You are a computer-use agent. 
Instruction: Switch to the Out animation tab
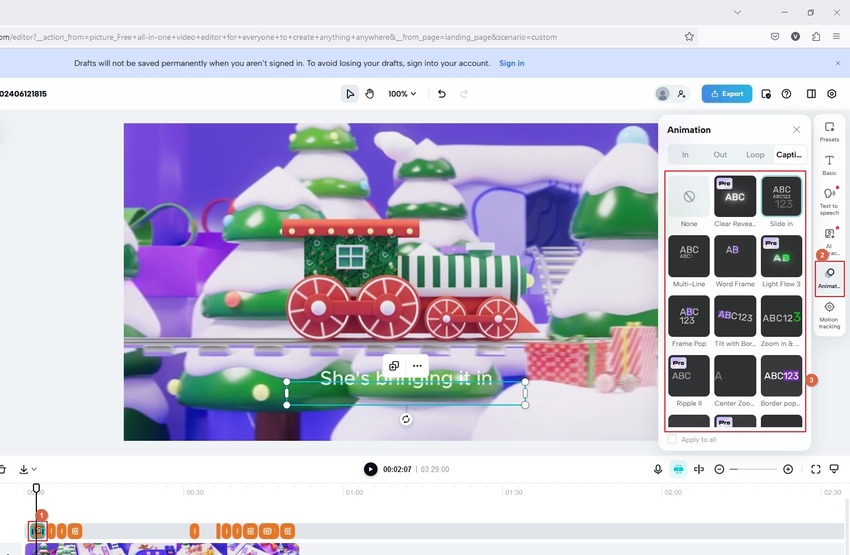[720, 154]
